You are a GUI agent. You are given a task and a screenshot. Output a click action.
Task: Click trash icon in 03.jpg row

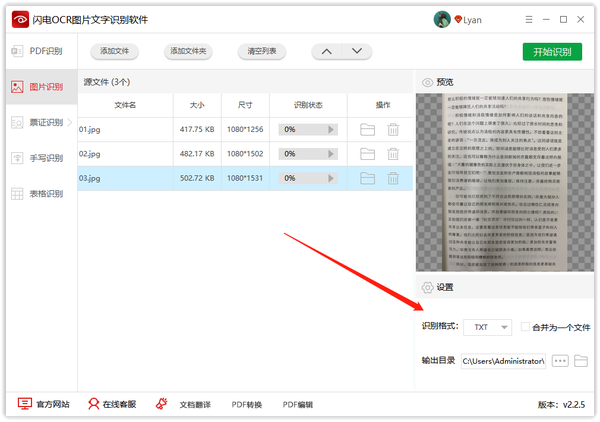393,178
